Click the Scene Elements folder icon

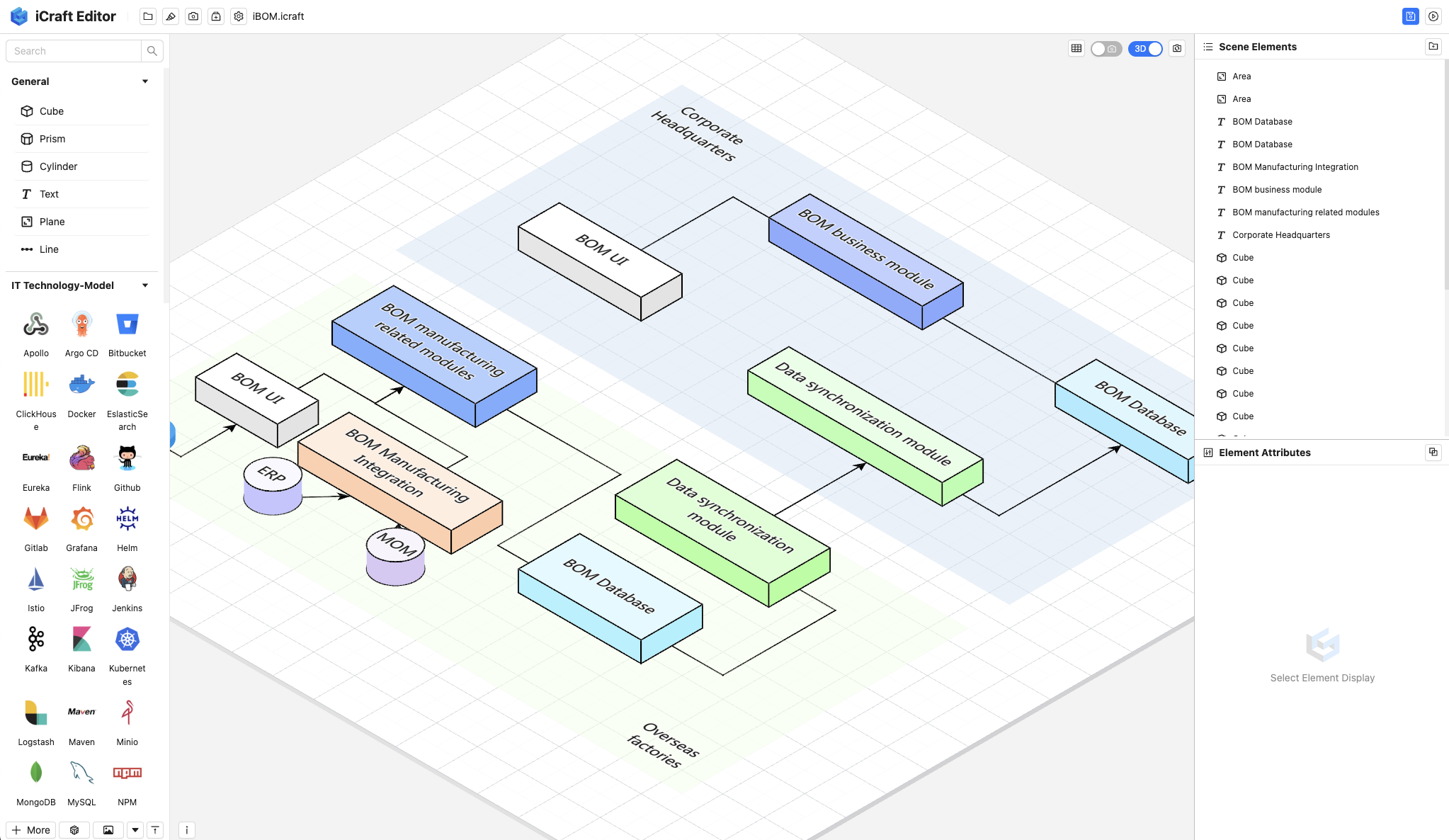(1433, 46)
